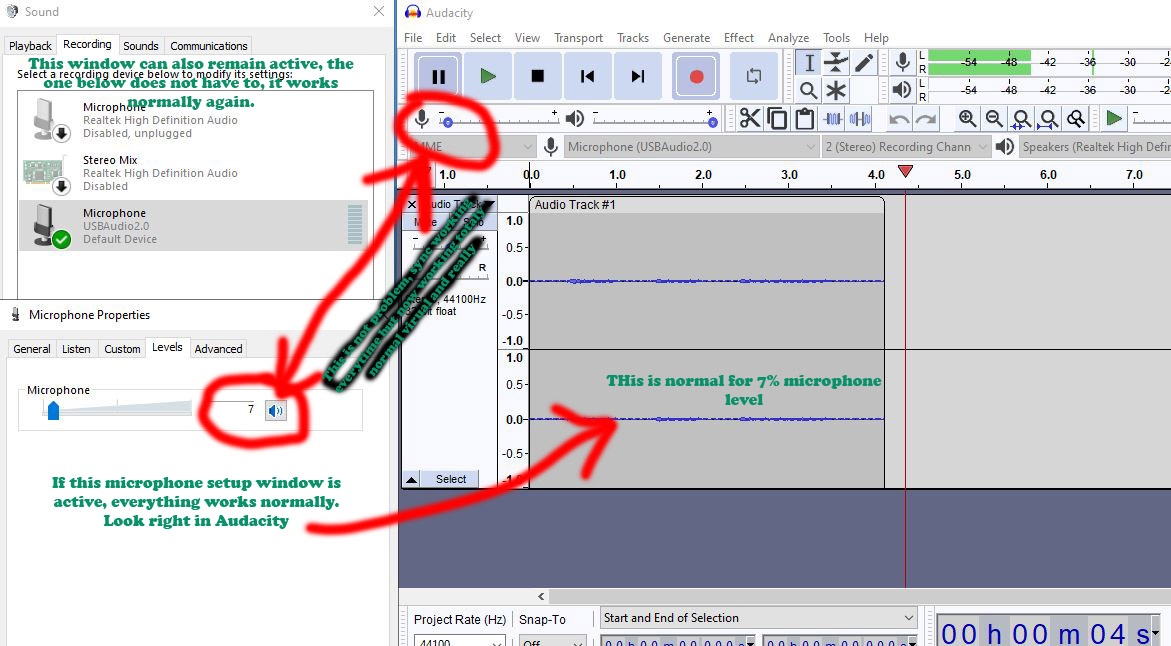
Task: Zoom out of the waveform
Action: [994, 119]
